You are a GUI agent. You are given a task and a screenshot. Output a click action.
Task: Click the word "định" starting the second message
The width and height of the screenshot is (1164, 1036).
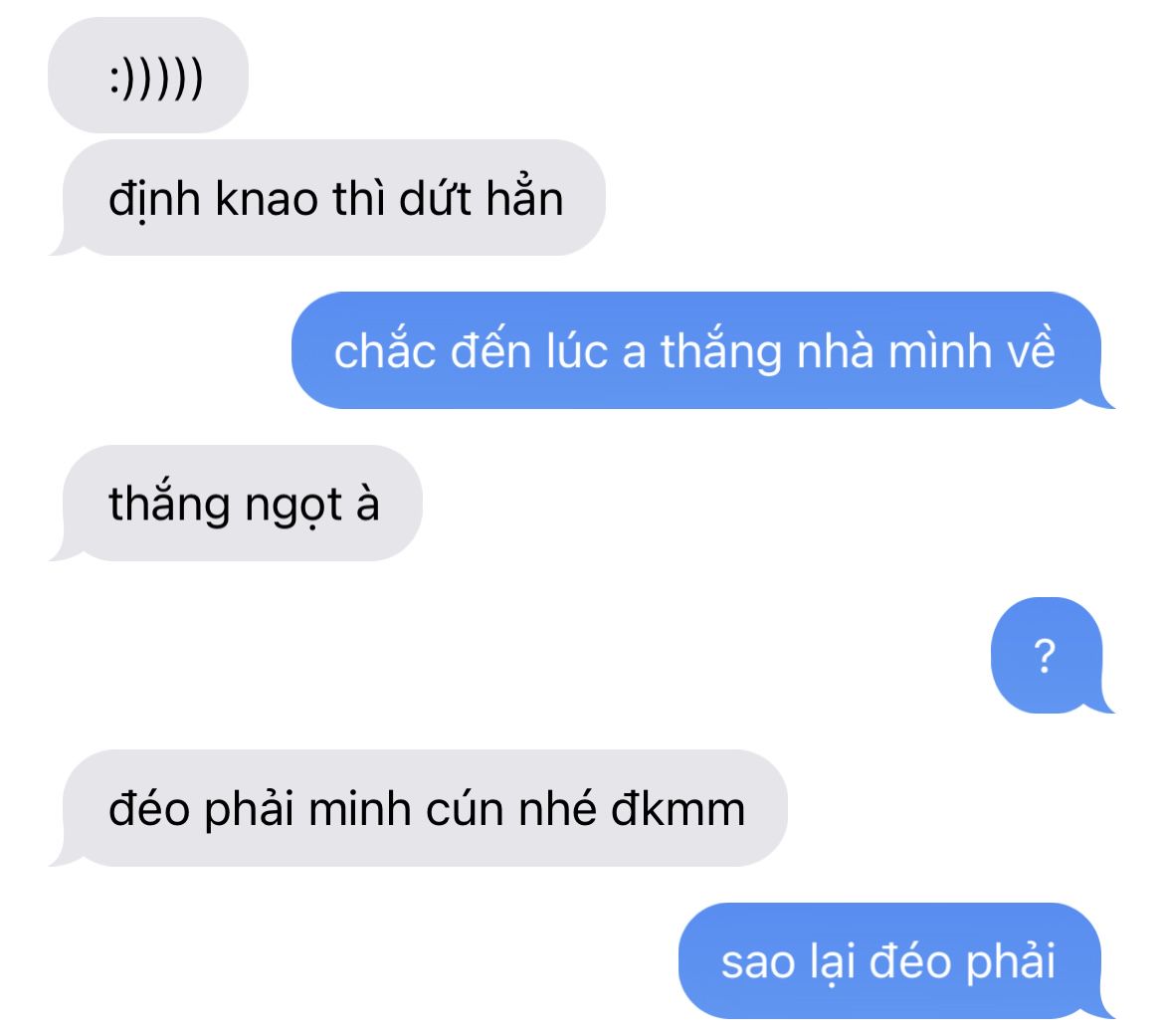[x=154, y=200]
